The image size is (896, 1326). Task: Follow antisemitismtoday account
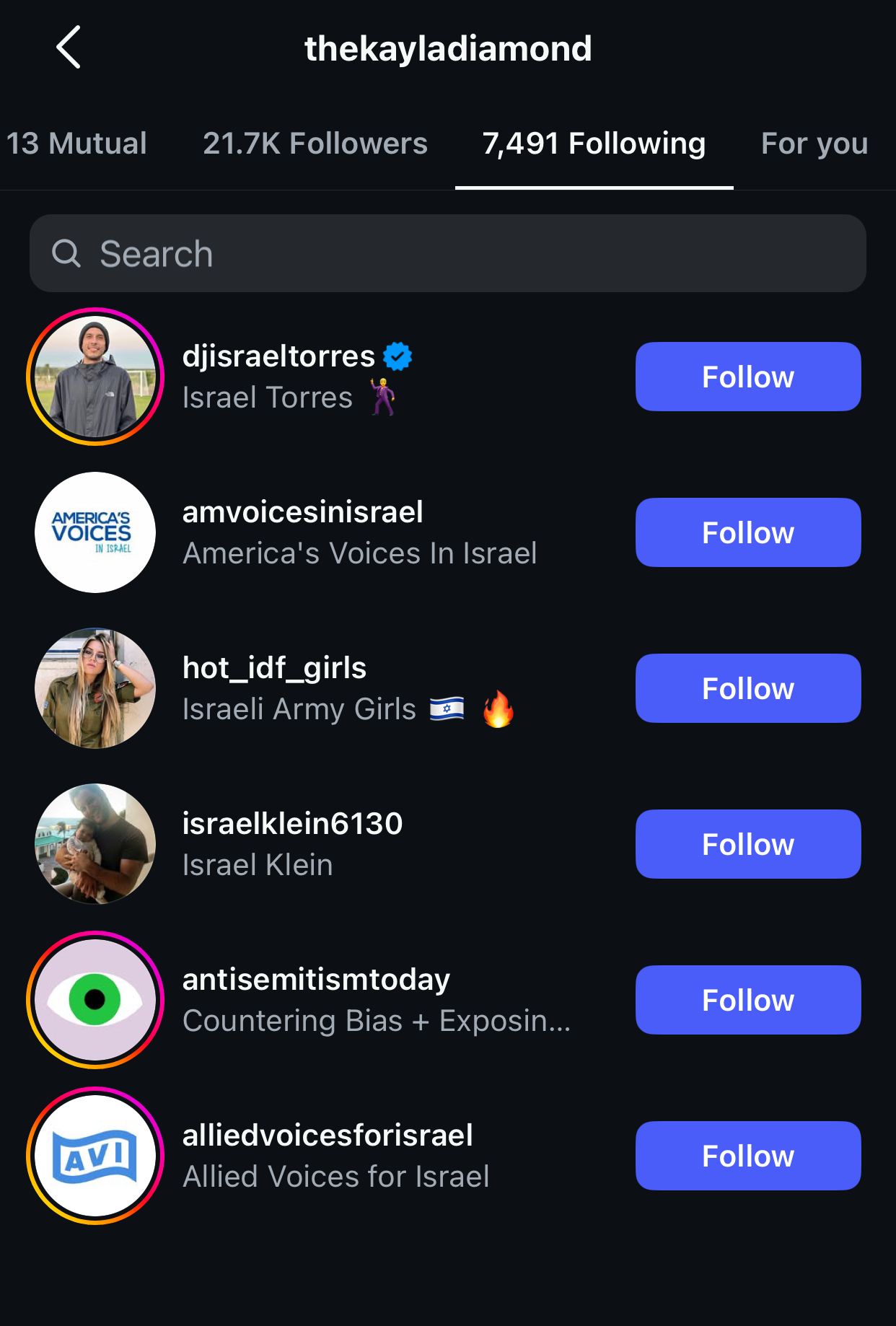coord(748,1000)
